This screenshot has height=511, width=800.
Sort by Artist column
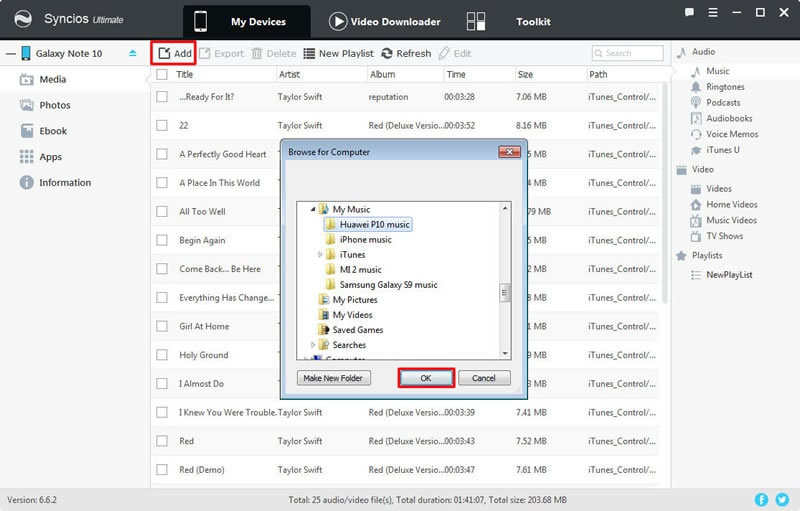(289, 74)
